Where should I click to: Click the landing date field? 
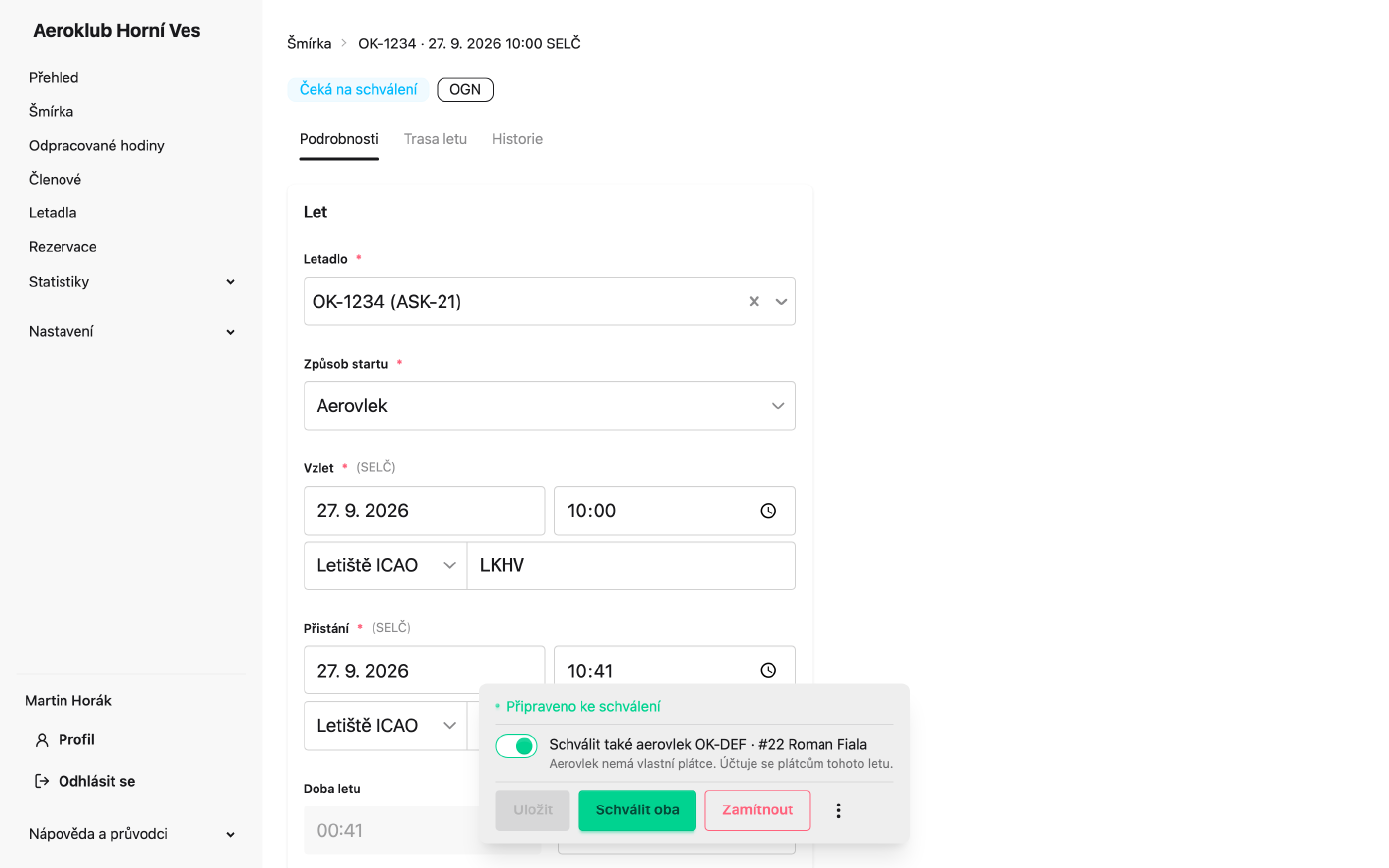click(x=425, y=670)
